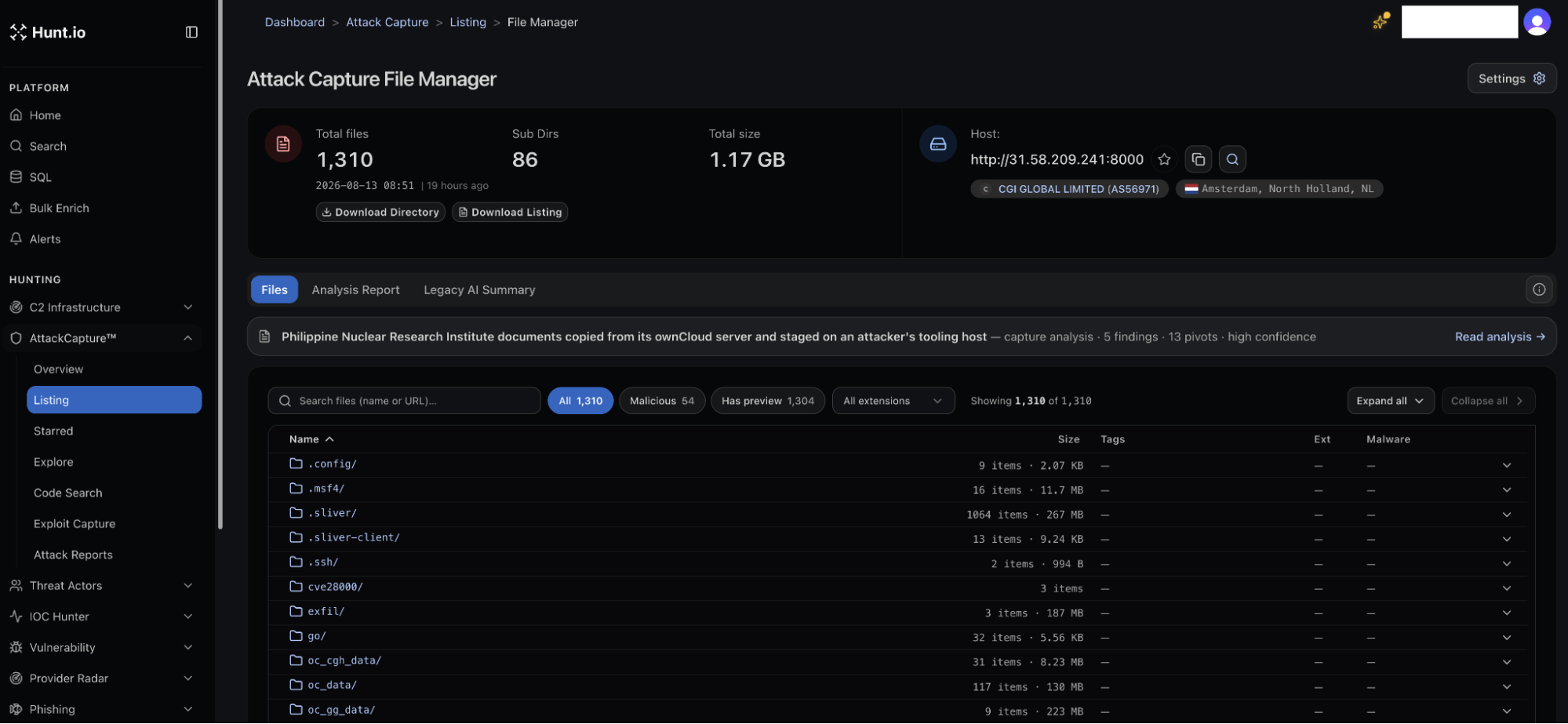Switch to Legacy AI Summary tab
The height and width of the screenshot is (724, 1568).
coord(479,289)
